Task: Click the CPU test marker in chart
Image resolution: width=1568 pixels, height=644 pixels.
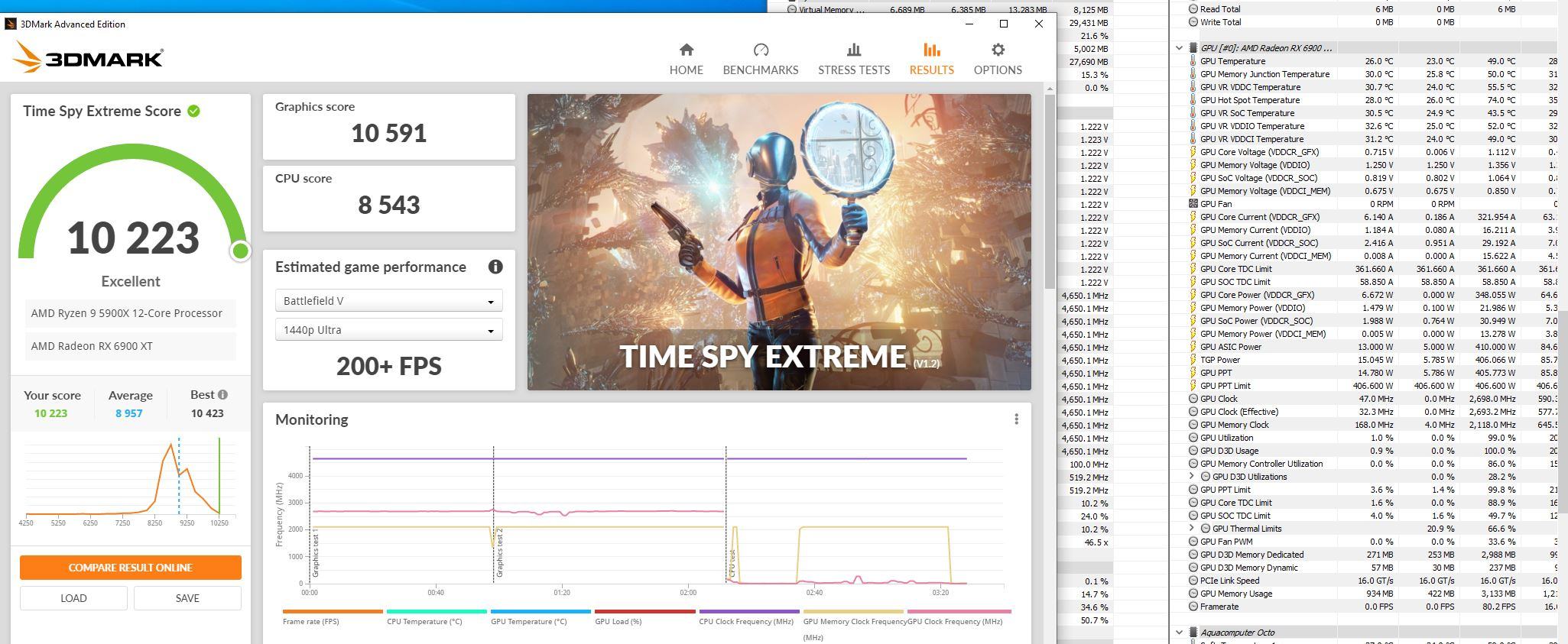Action: tap(732, 563)
